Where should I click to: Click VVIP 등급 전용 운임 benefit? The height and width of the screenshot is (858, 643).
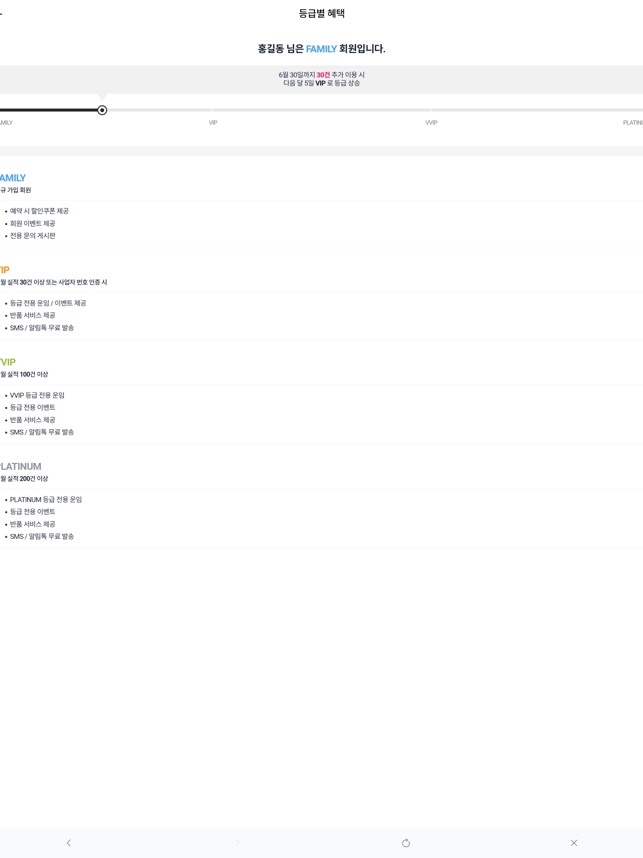coord(37,395)
